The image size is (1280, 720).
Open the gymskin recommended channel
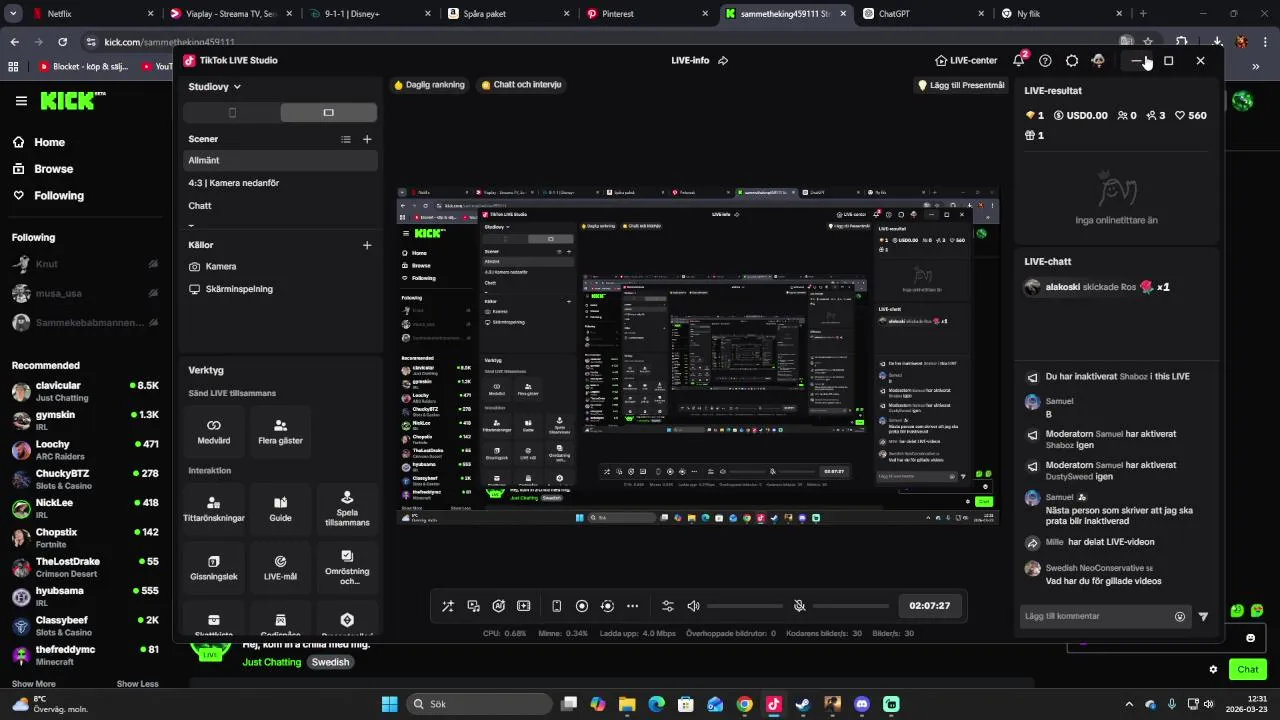(86, 420)
